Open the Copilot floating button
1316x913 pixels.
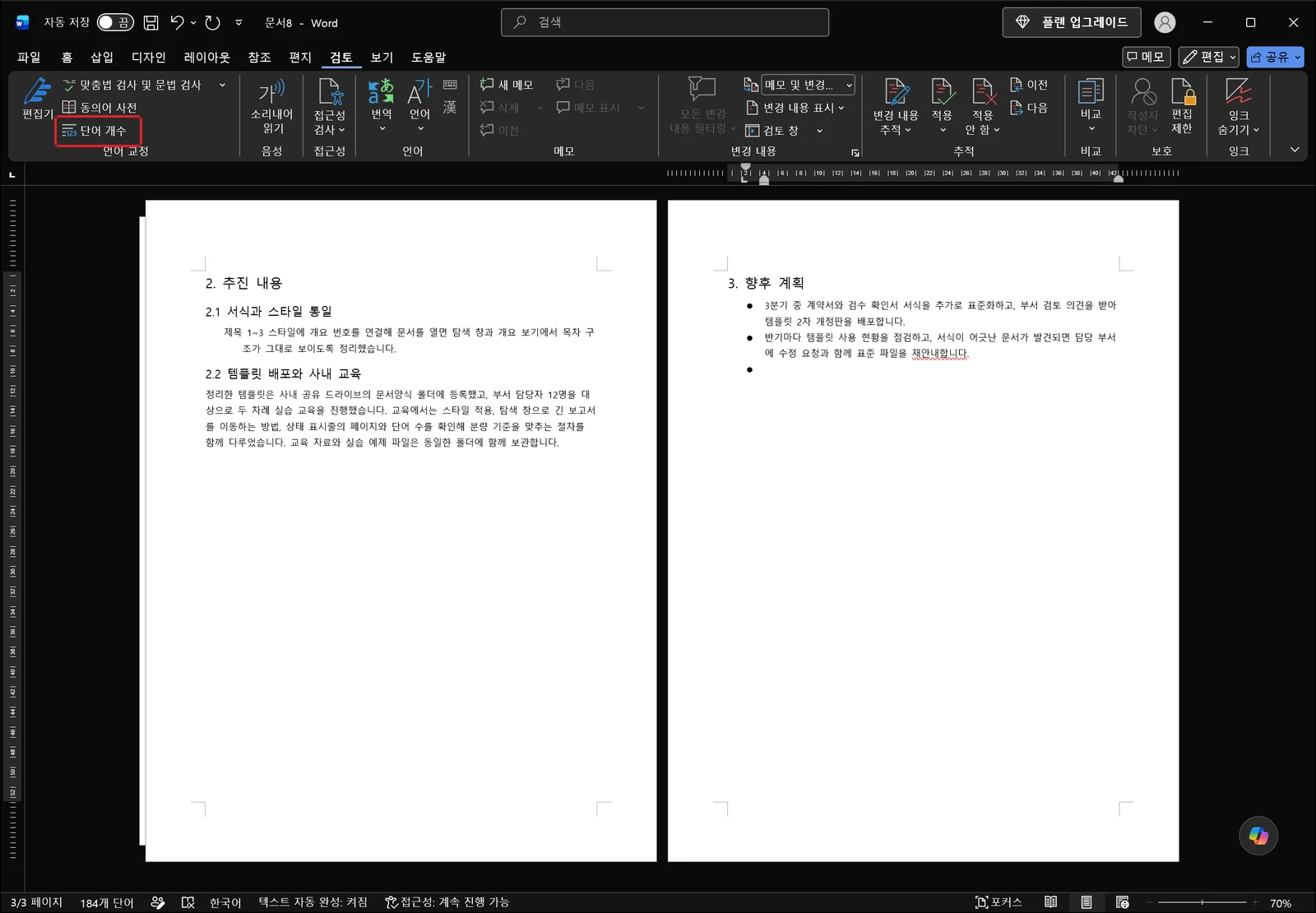pos(1258,836)
